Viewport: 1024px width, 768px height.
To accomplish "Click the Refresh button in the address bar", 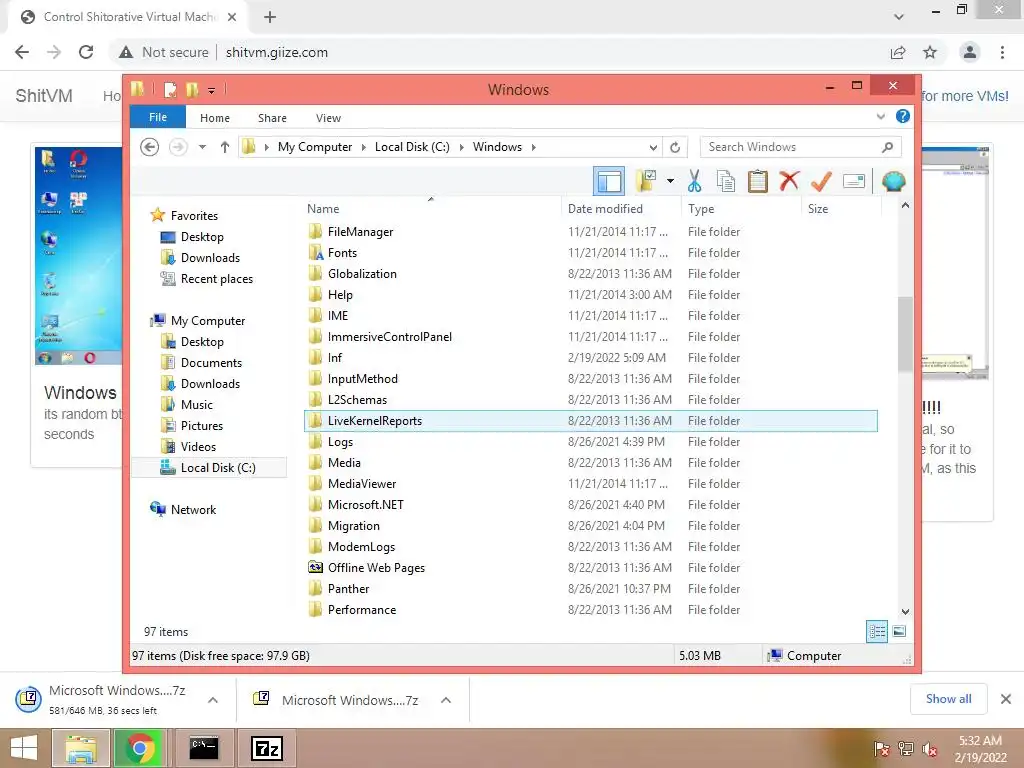I will (x=675, y=147).
